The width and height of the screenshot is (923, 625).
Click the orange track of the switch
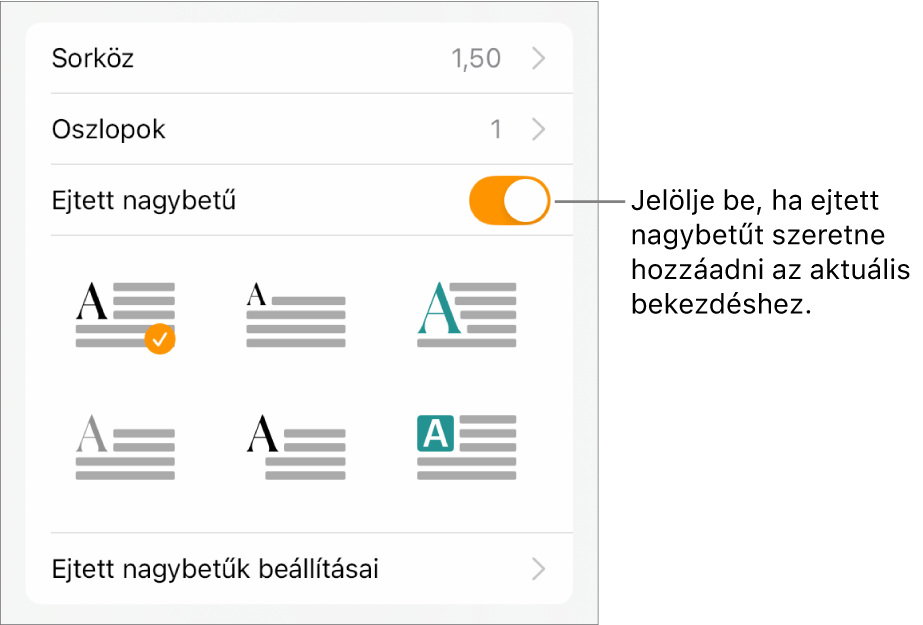(x=486, y=200)
